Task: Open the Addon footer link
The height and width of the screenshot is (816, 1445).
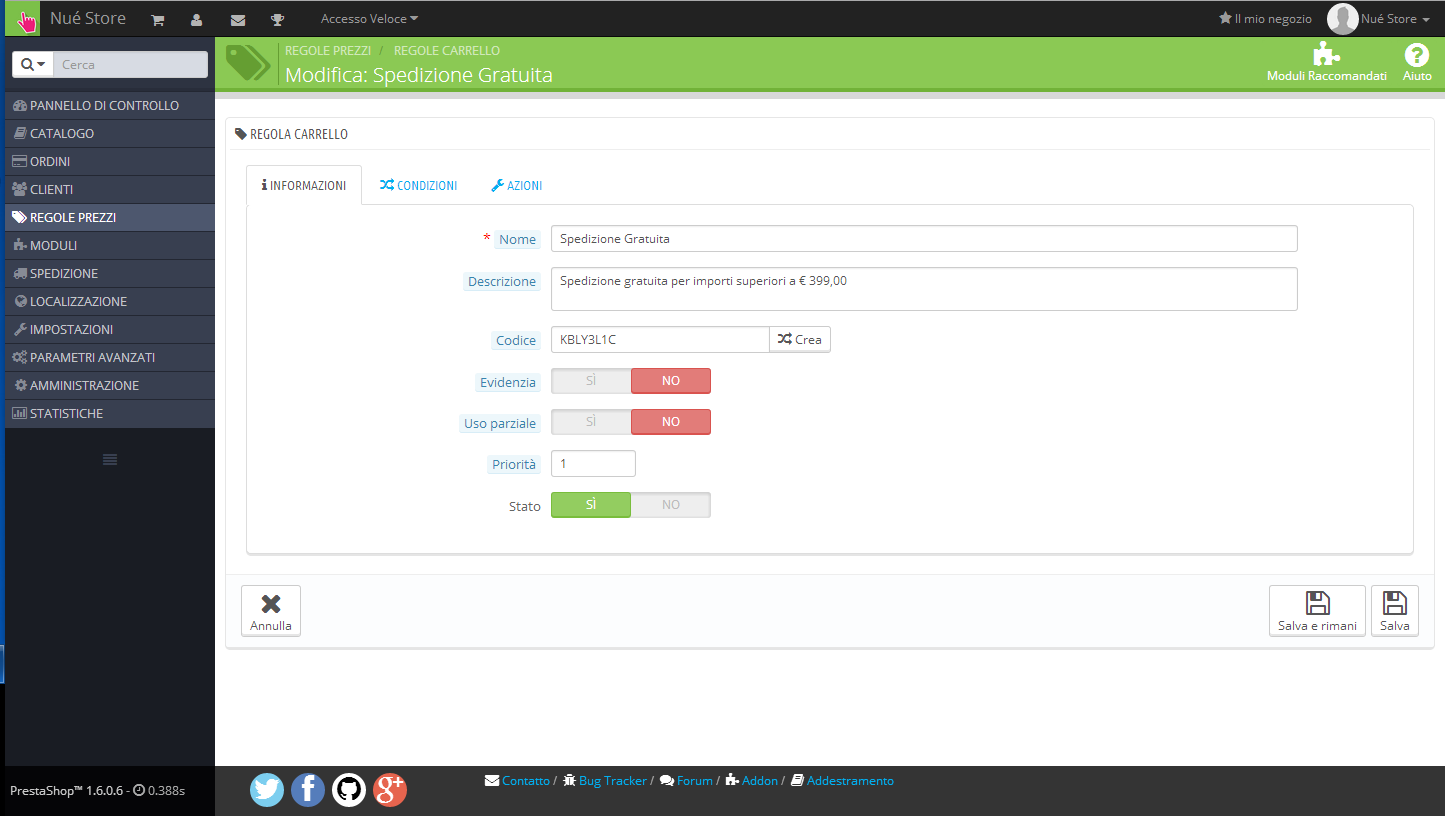Action: [x=760, y=781]
